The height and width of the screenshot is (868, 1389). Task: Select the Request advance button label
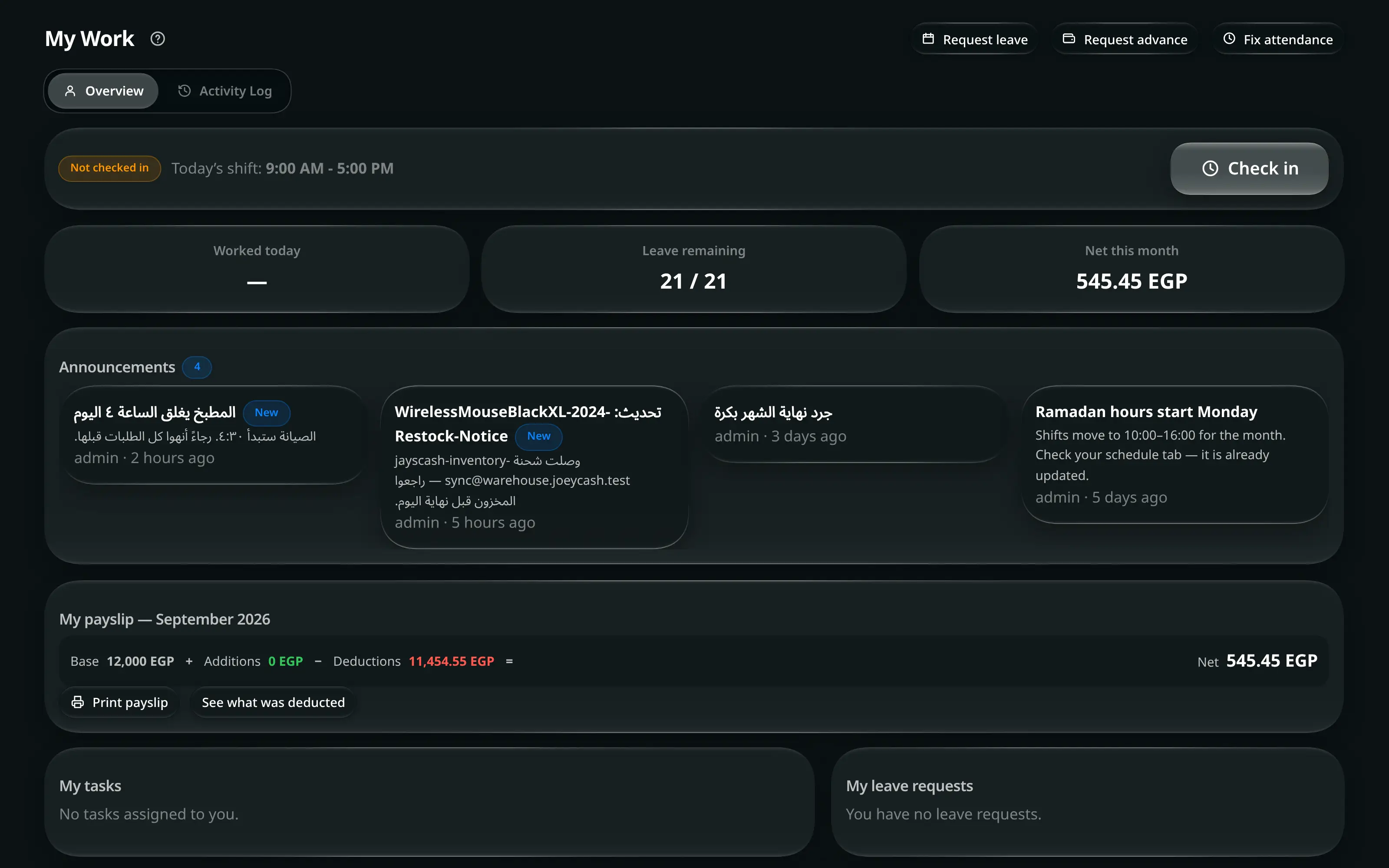coord(1135,39)
